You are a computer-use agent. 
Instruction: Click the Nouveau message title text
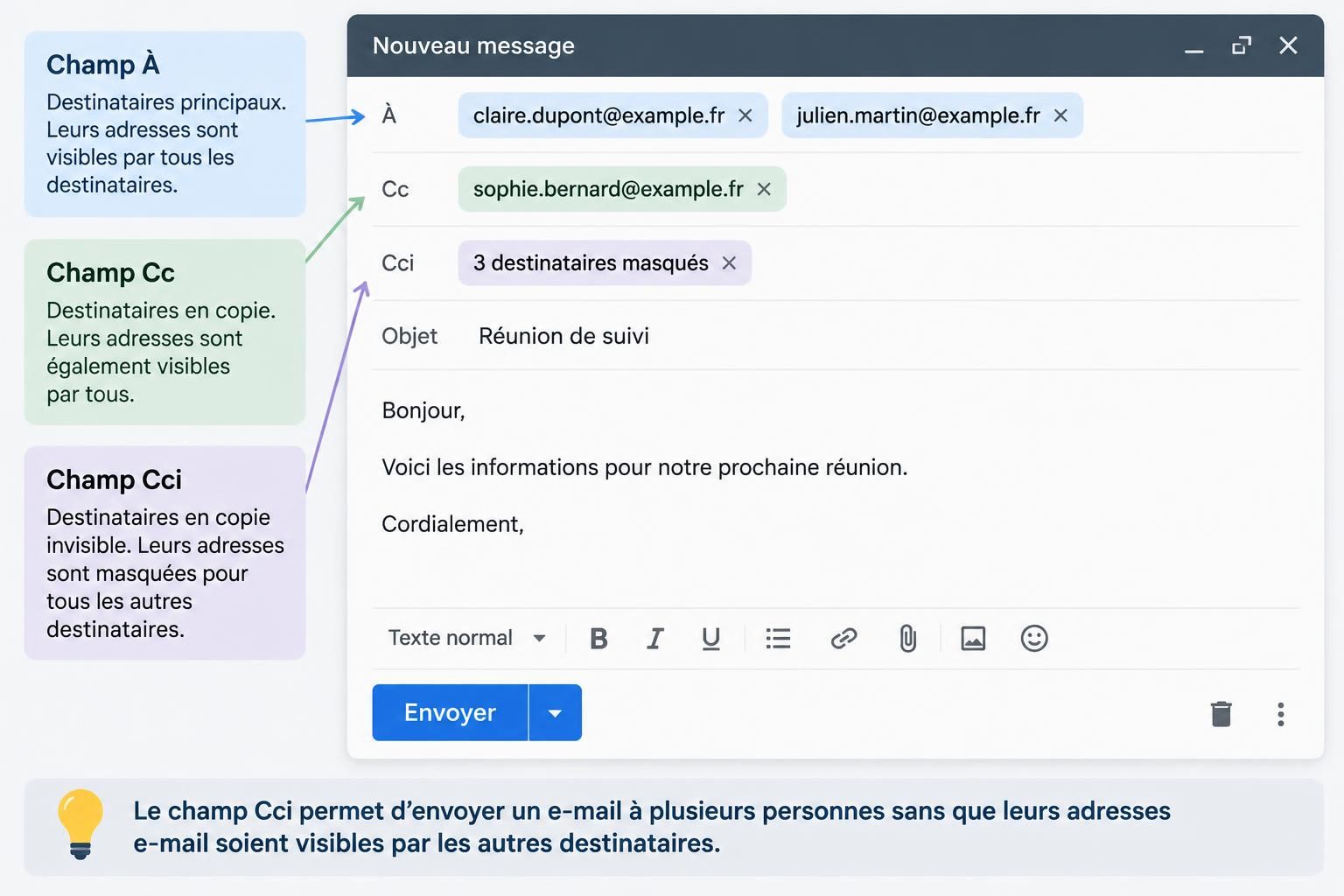coord(473,45)
